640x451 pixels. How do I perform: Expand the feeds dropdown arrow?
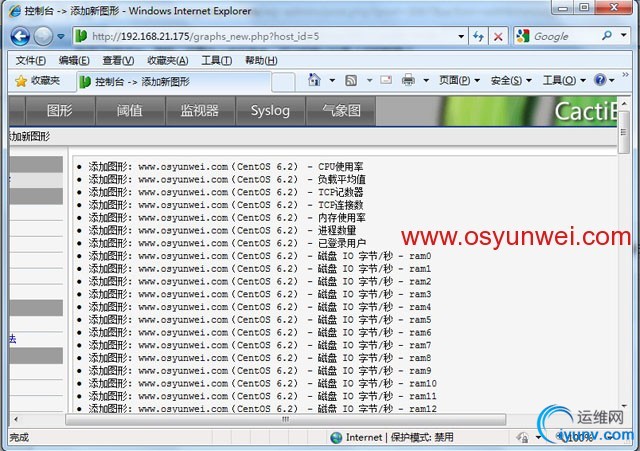[x=369, y=80]
